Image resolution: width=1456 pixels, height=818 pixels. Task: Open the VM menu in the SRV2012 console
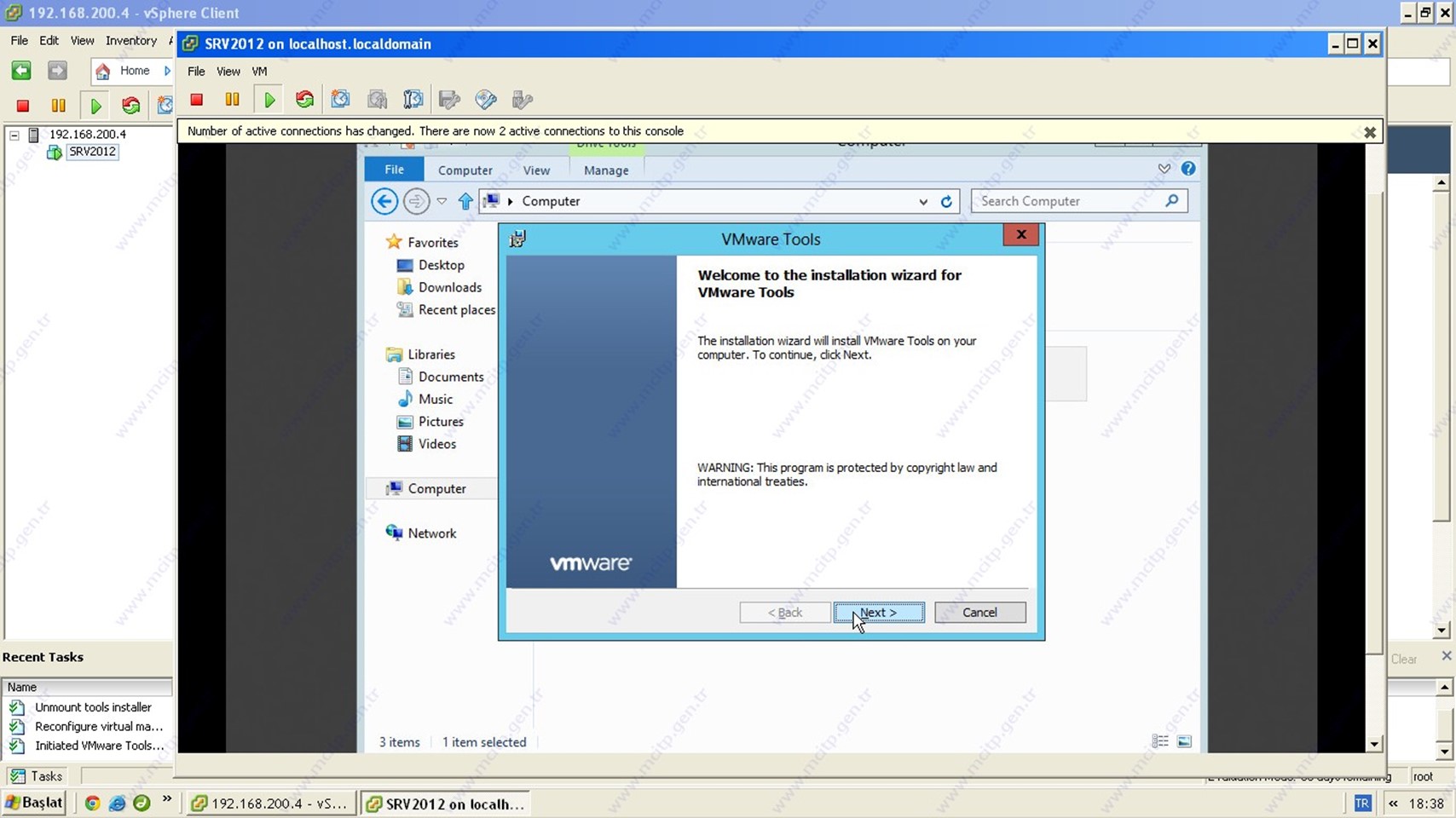(259, 72)
